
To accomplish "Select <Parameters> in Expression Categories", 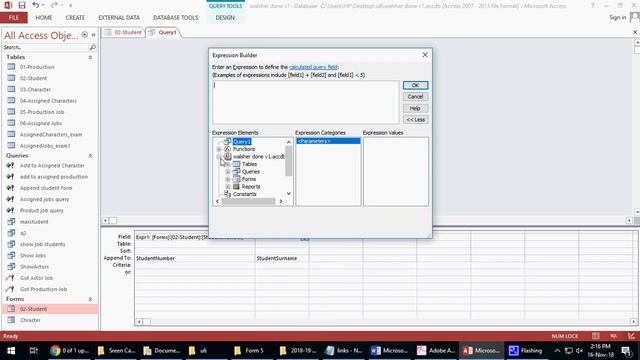I will (x=328, y=141).
